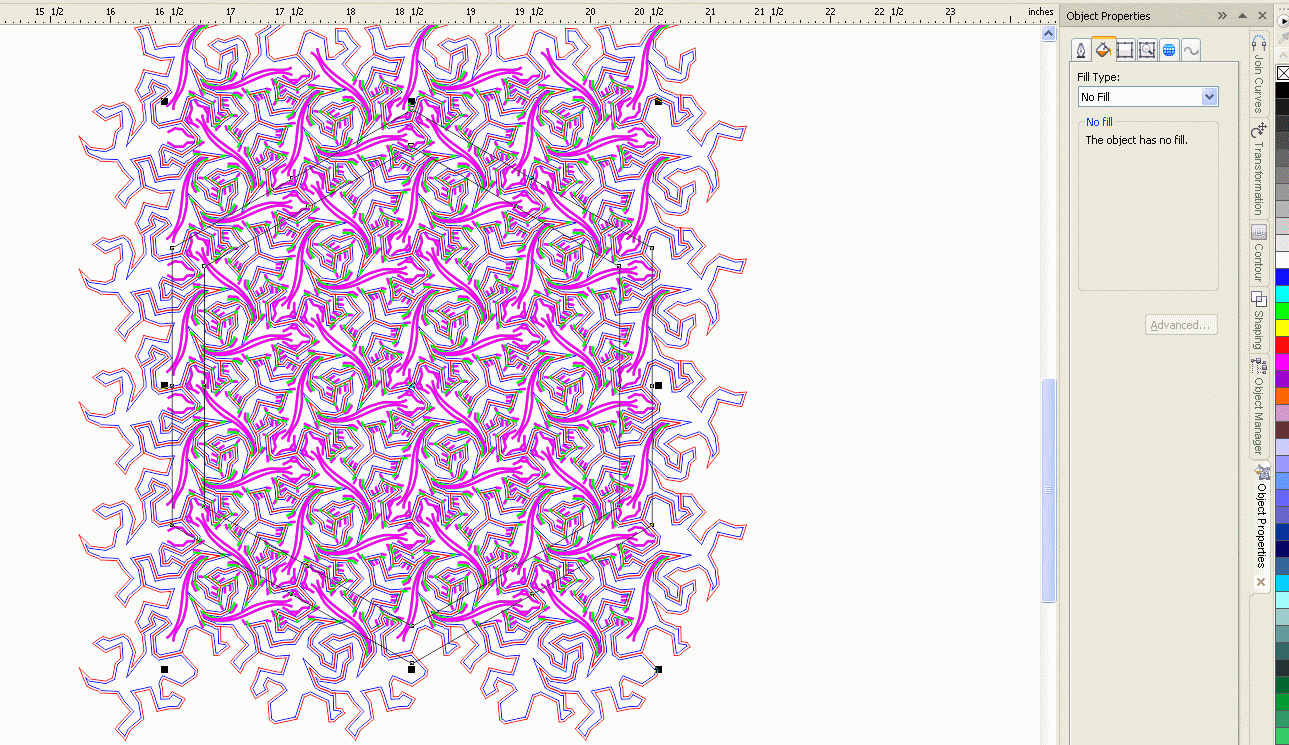This screenshot has height=745, width=1289.
Task: Apply the No Color (X) swatch
Action: pyautogui.click(x=1283, y=73)
